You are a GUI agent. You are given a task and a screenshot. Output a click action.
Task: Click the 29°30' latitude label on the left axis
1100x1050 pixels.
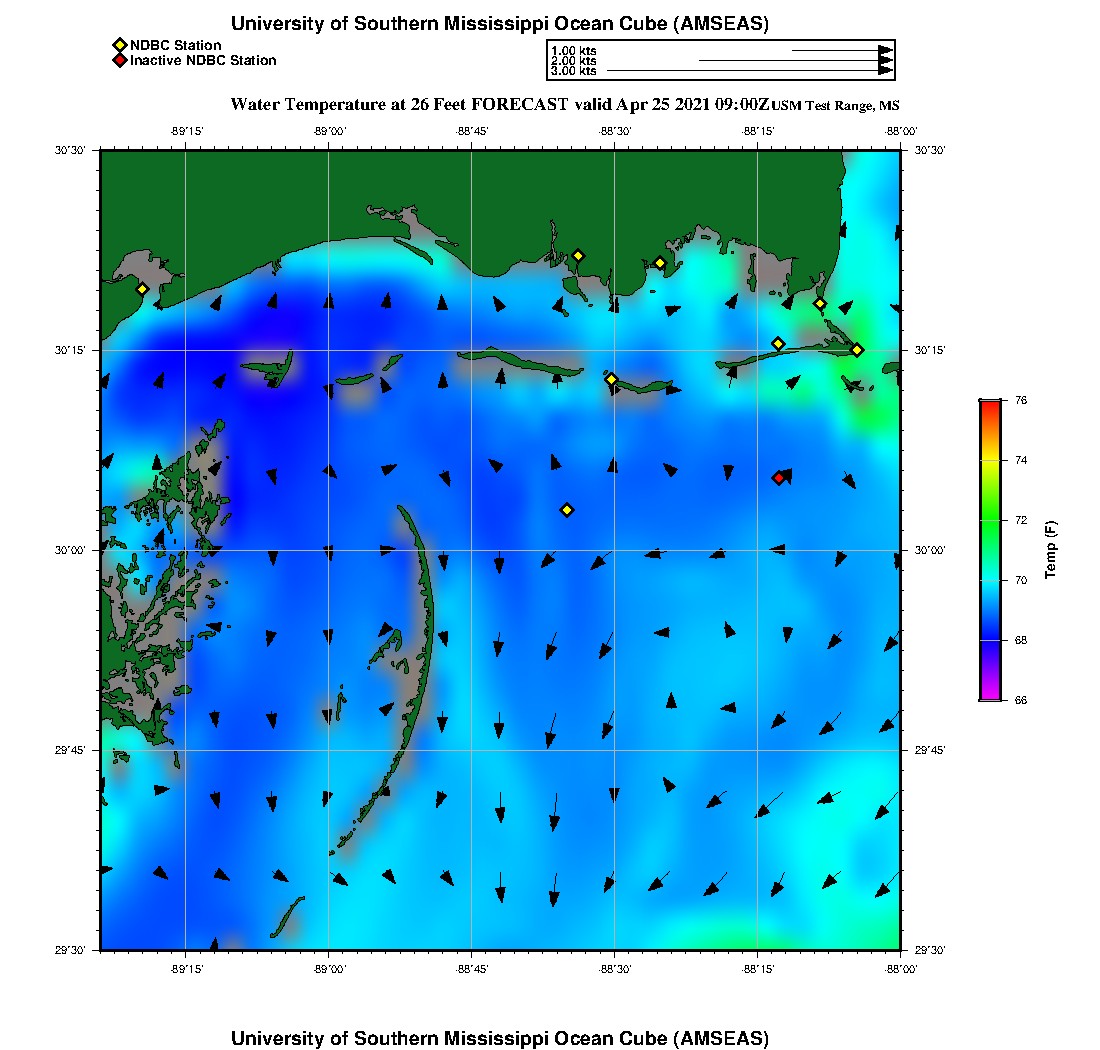click(69, 950)
